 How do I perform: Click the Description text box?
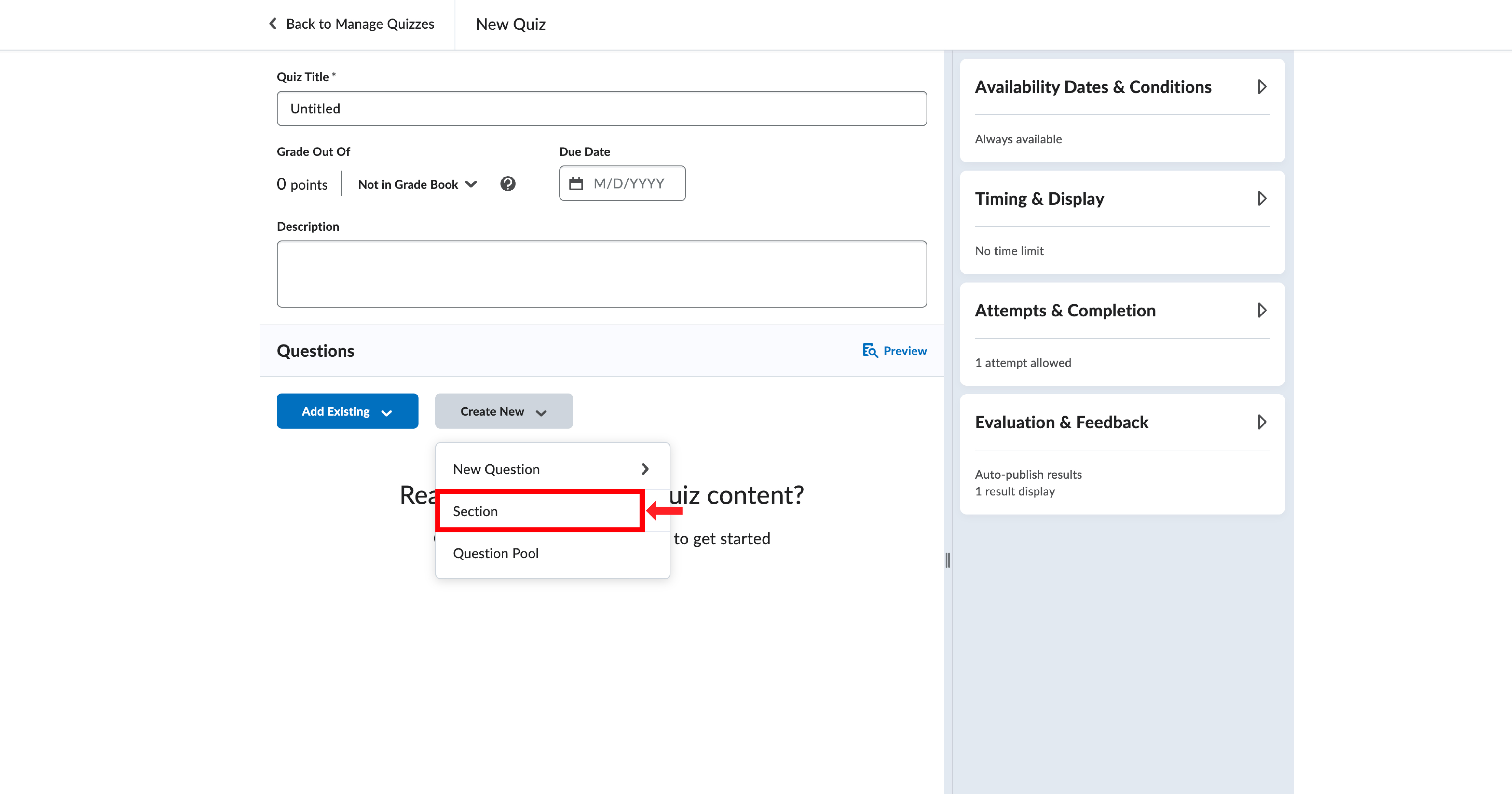[x=601, y=274]
